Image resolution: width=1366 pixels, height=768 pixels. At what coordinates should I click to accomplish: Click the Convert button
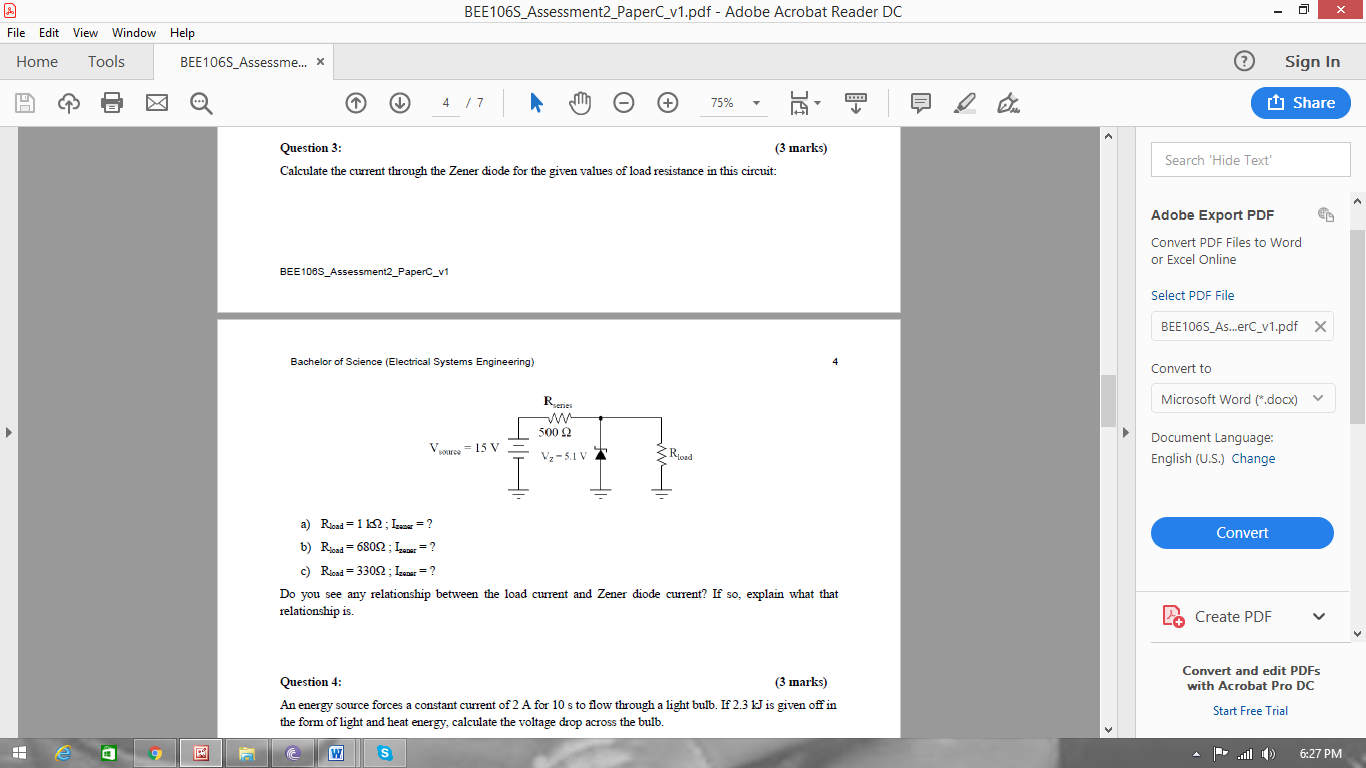(1242, 533)
